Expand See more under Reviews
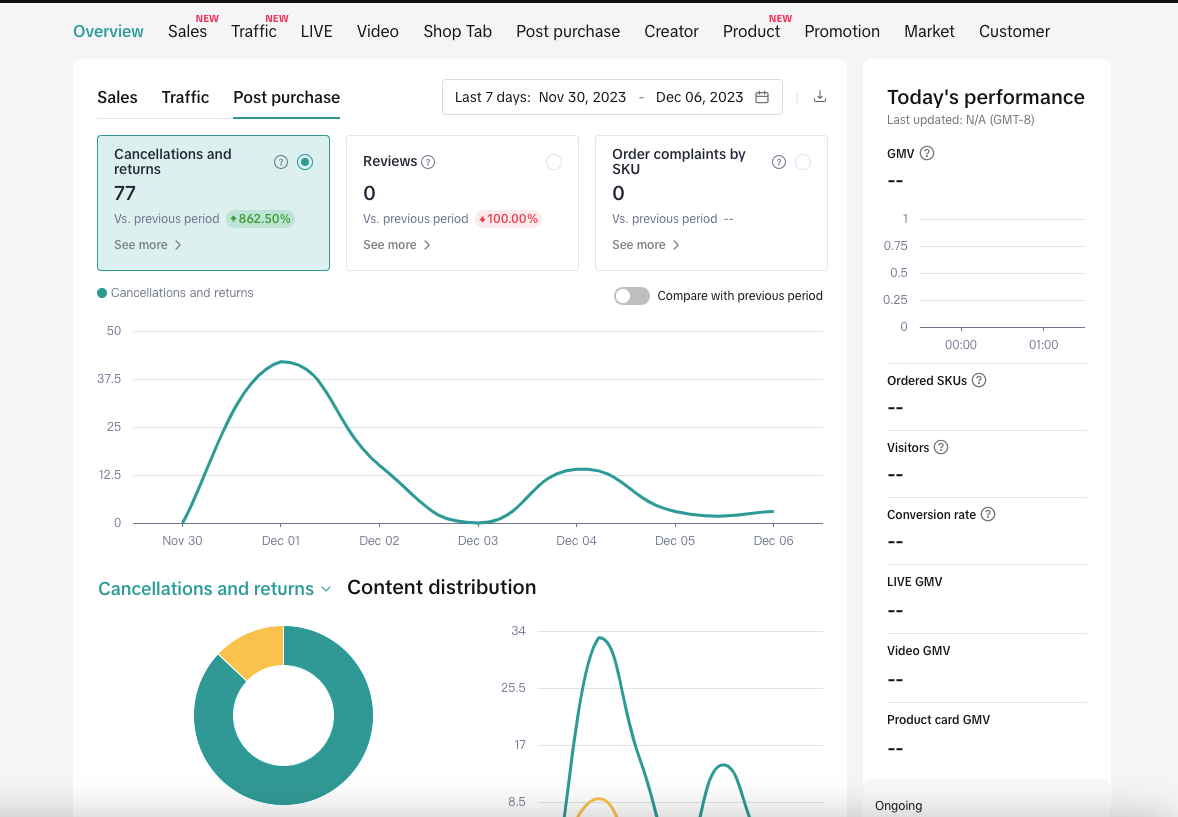Screen dimensions: 1178x817 (397, 245)
